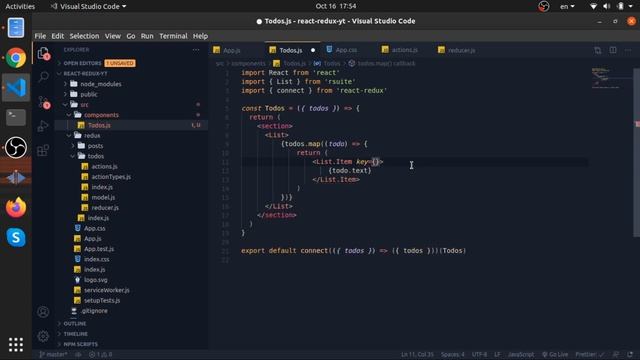The height and width of the screenshot is (360, 640).
Task: Launch Google Chrome from the dock
Action: click(16, 58)
